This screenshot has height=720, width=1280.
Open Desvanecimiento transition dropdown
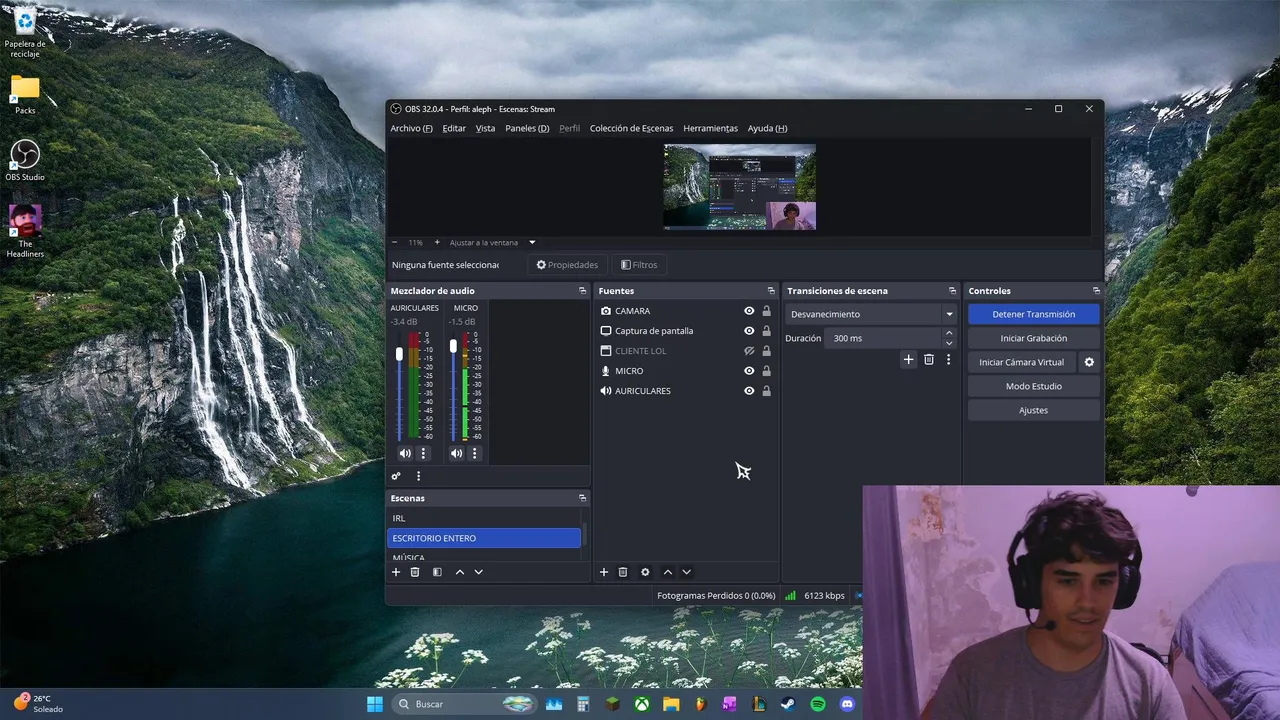[871, 314]
